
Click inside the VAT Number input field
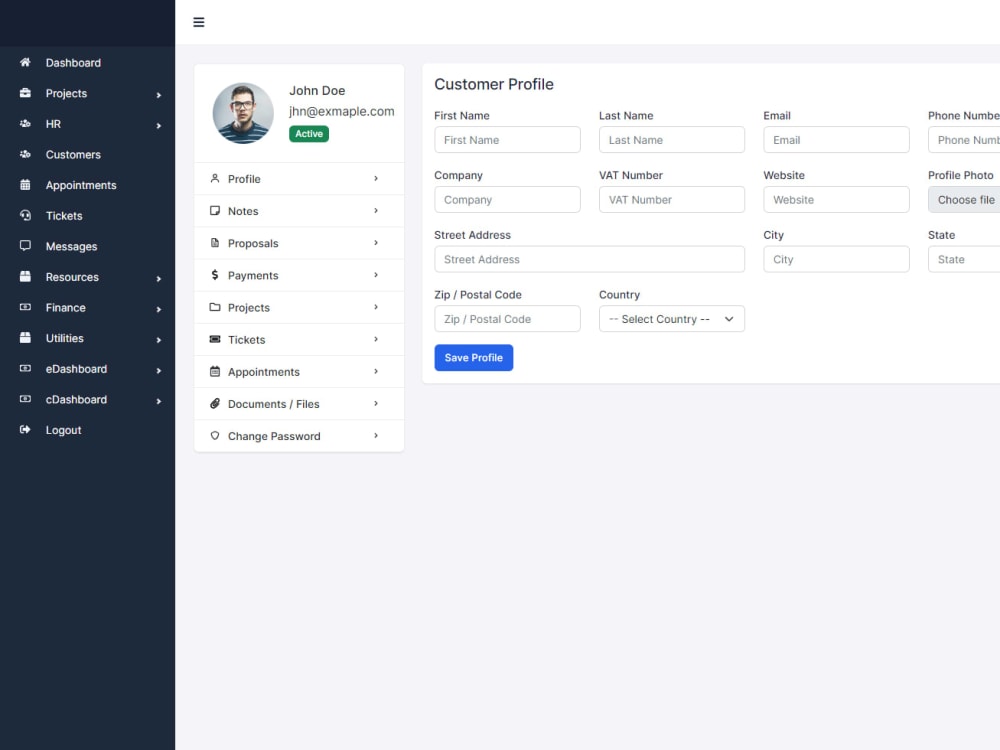pos(671,199)
